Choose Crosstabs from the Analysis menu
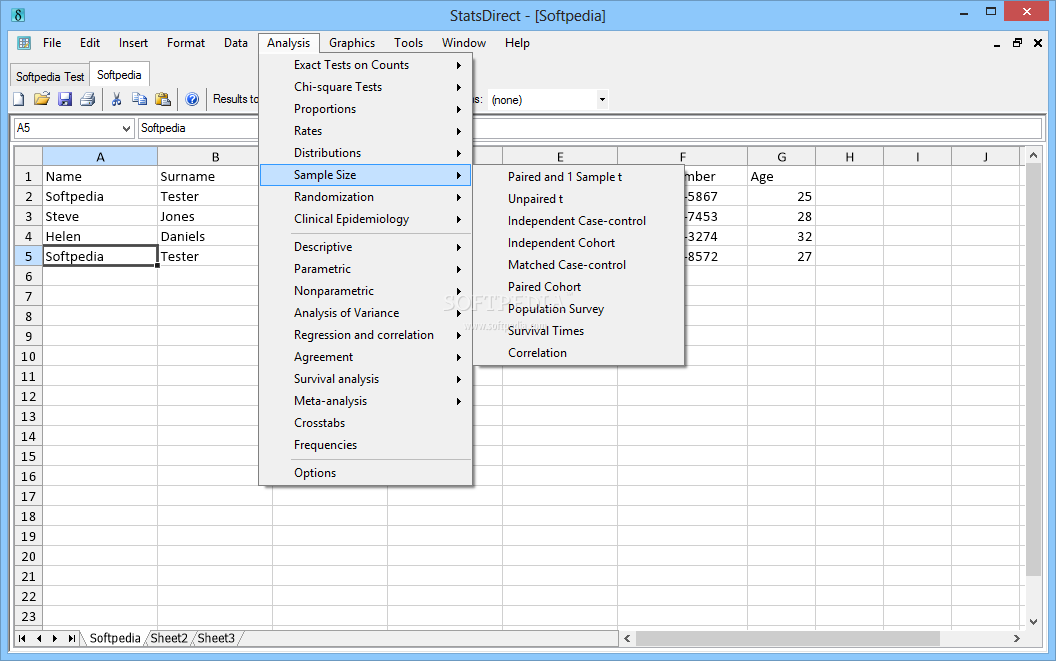 pos(366,423)
